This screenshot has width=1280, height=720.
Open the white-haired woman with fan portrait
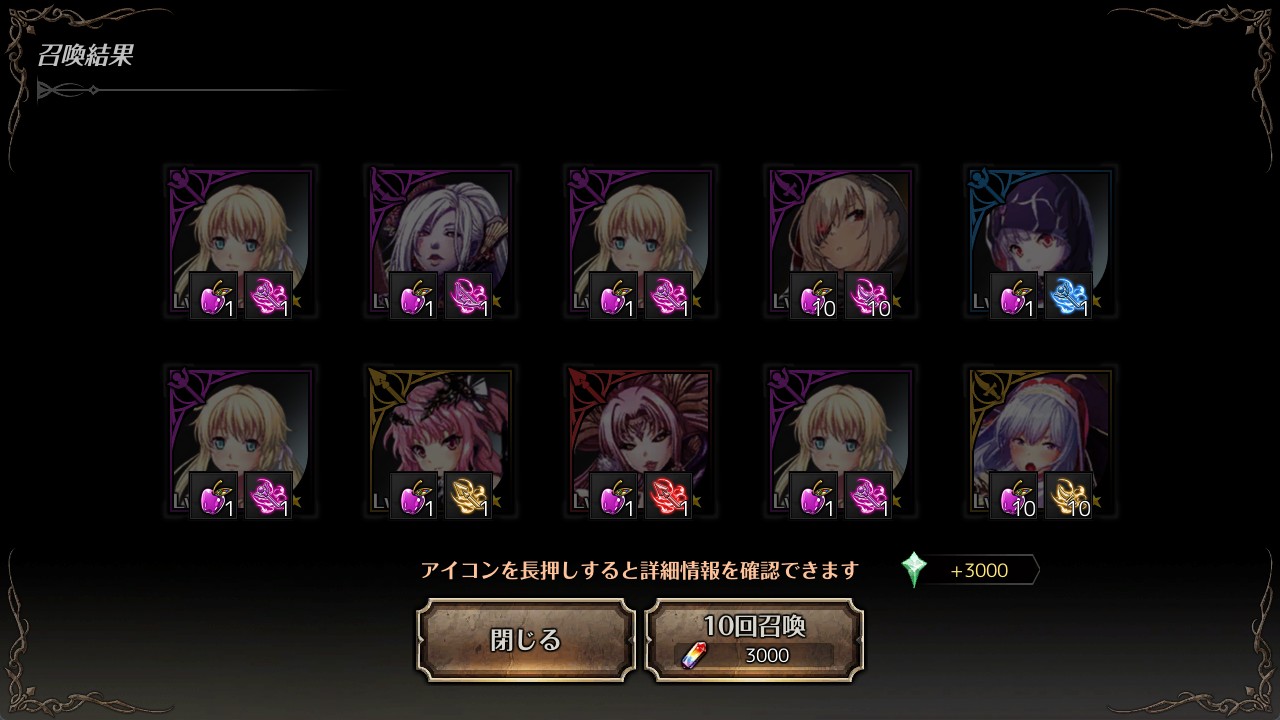440,242
